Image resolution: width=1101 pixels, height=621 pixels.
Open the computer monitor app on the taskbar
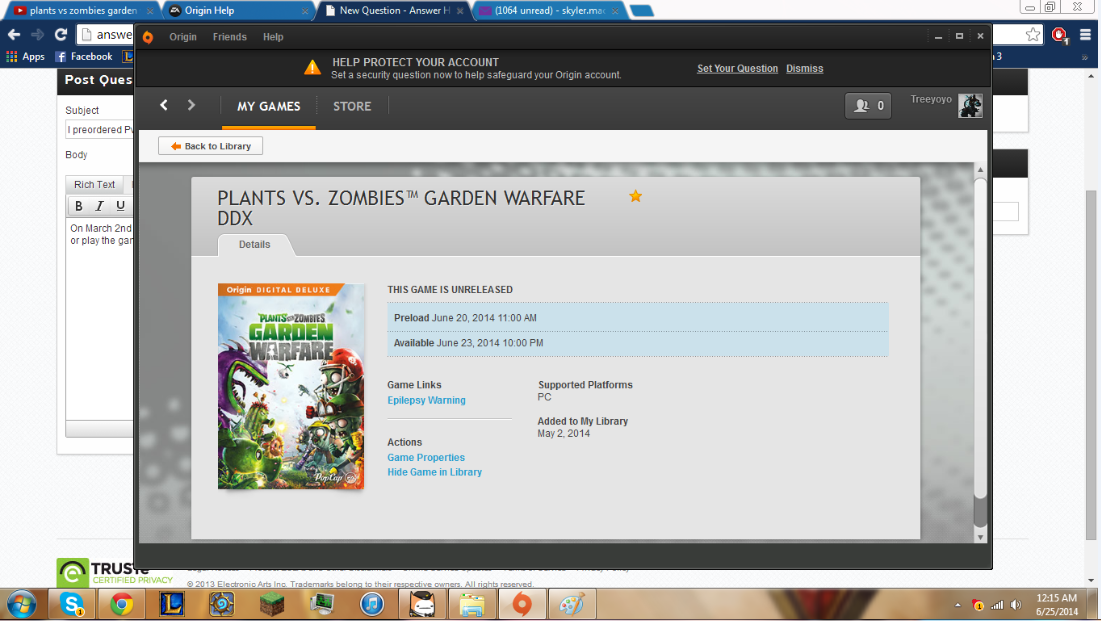(x=322, y=604)
